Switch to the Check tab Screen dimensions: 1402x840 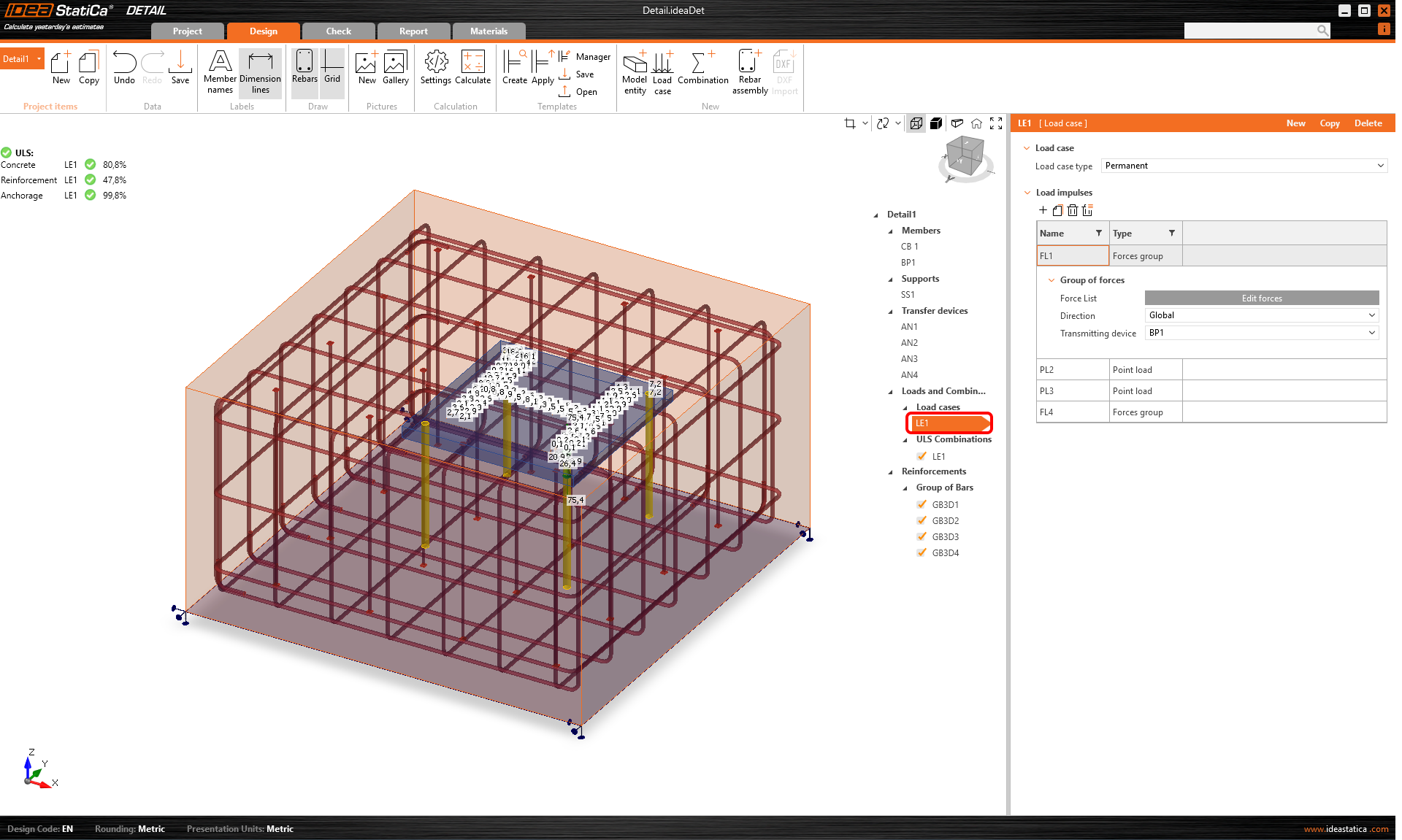[338, 31]
